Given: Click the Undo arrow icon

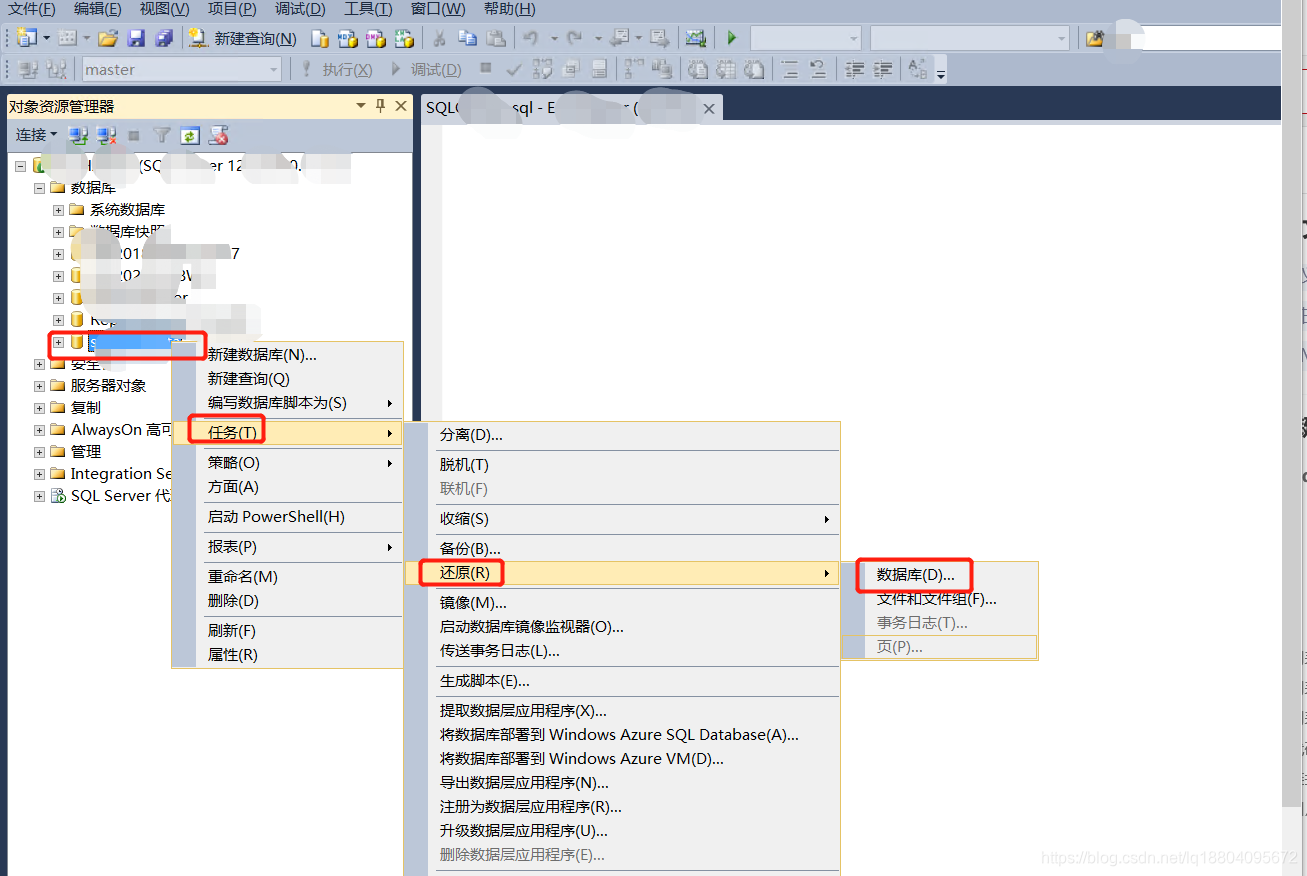Looking at the screenshot, I should coord(531,38).
